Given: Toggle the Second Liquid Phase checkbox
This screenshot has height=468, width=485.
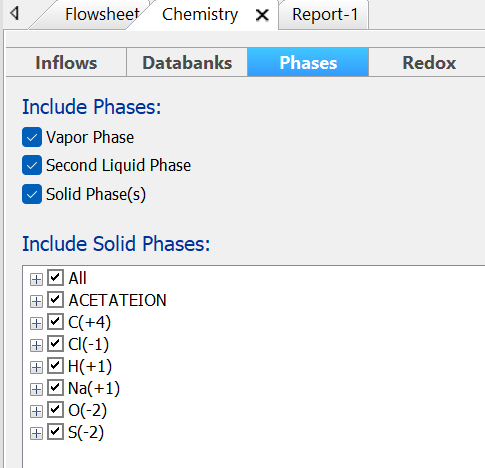Looking at the screenshot, I should click(32, 165).
